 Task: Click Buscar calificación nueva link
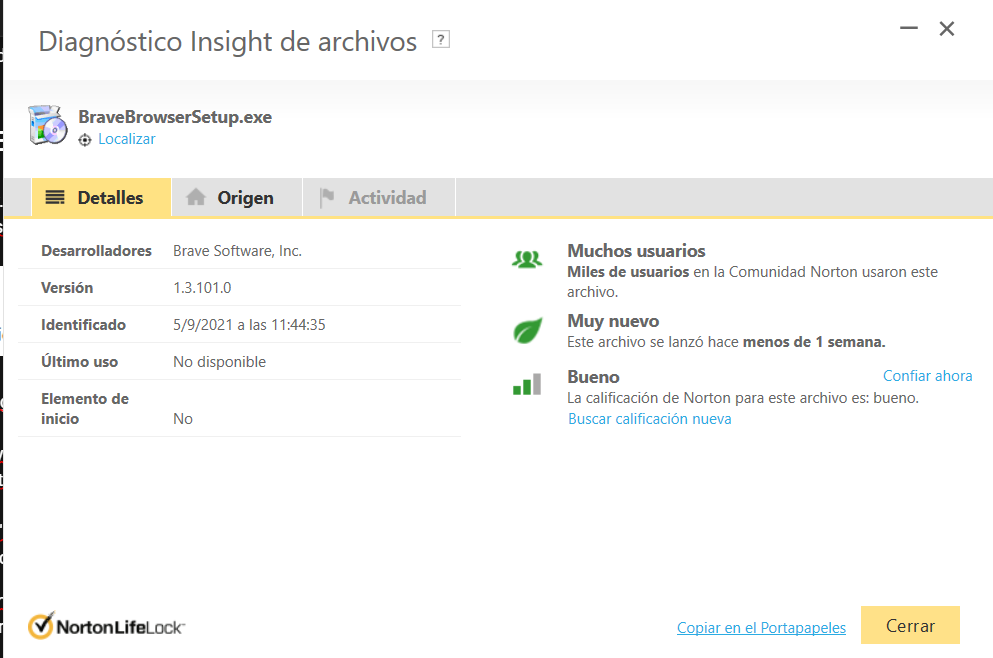pos(650,419)
